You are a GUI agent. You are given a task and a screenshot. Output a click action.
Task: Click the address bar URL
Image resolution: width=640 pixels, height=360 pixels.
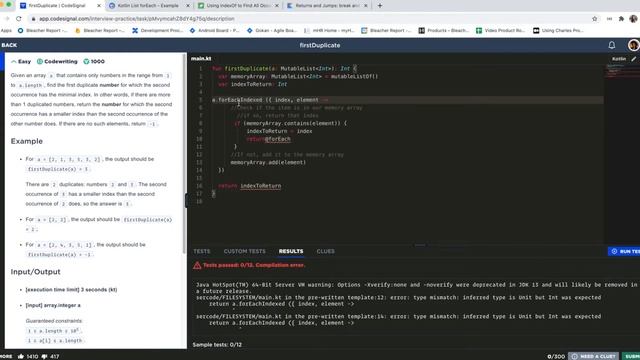[137, 19]
